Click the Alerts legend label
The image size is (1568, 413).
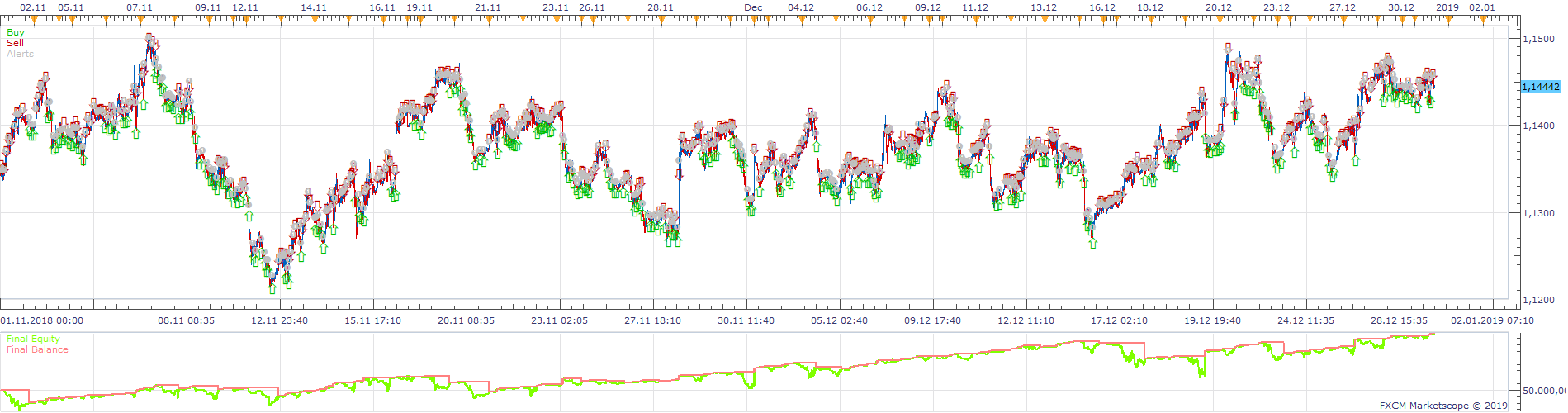click(20, 54)
